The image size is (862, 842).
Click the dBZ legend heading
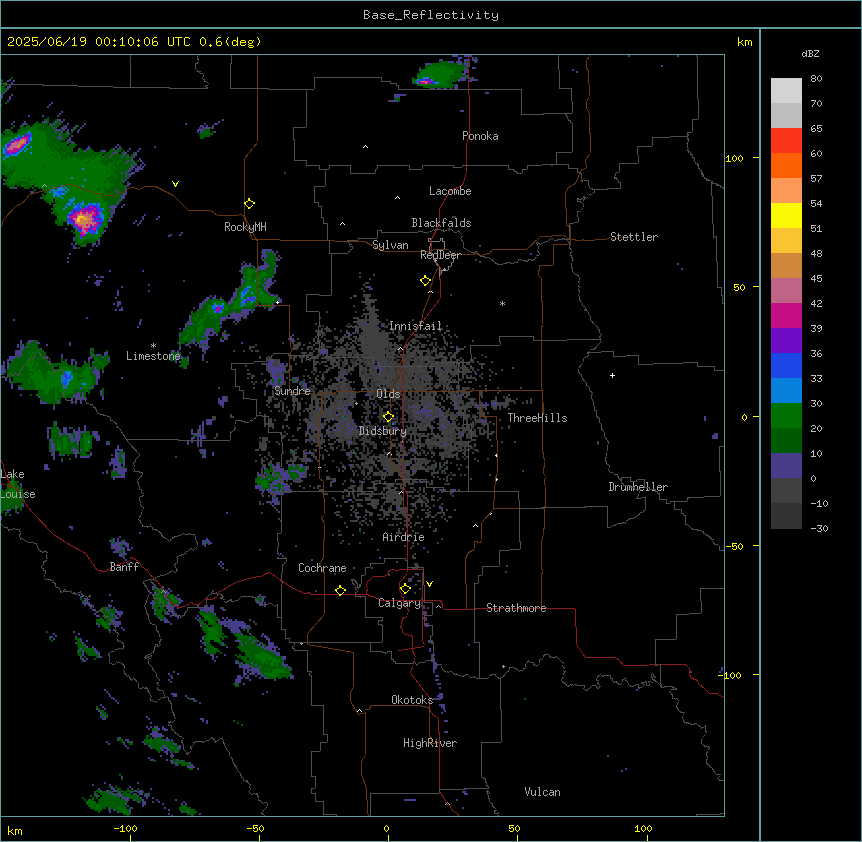click(810, 53)
